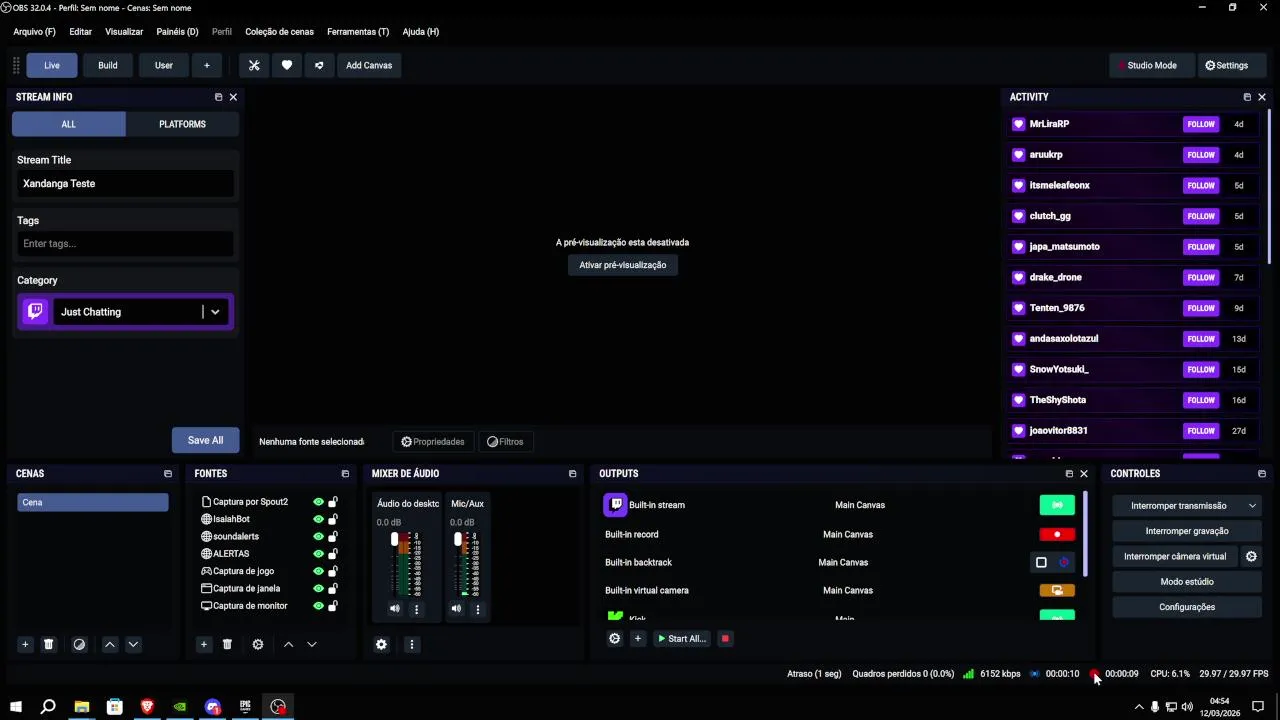
Task: Undock the Stream Info panel
Action: tap(218, 97)
